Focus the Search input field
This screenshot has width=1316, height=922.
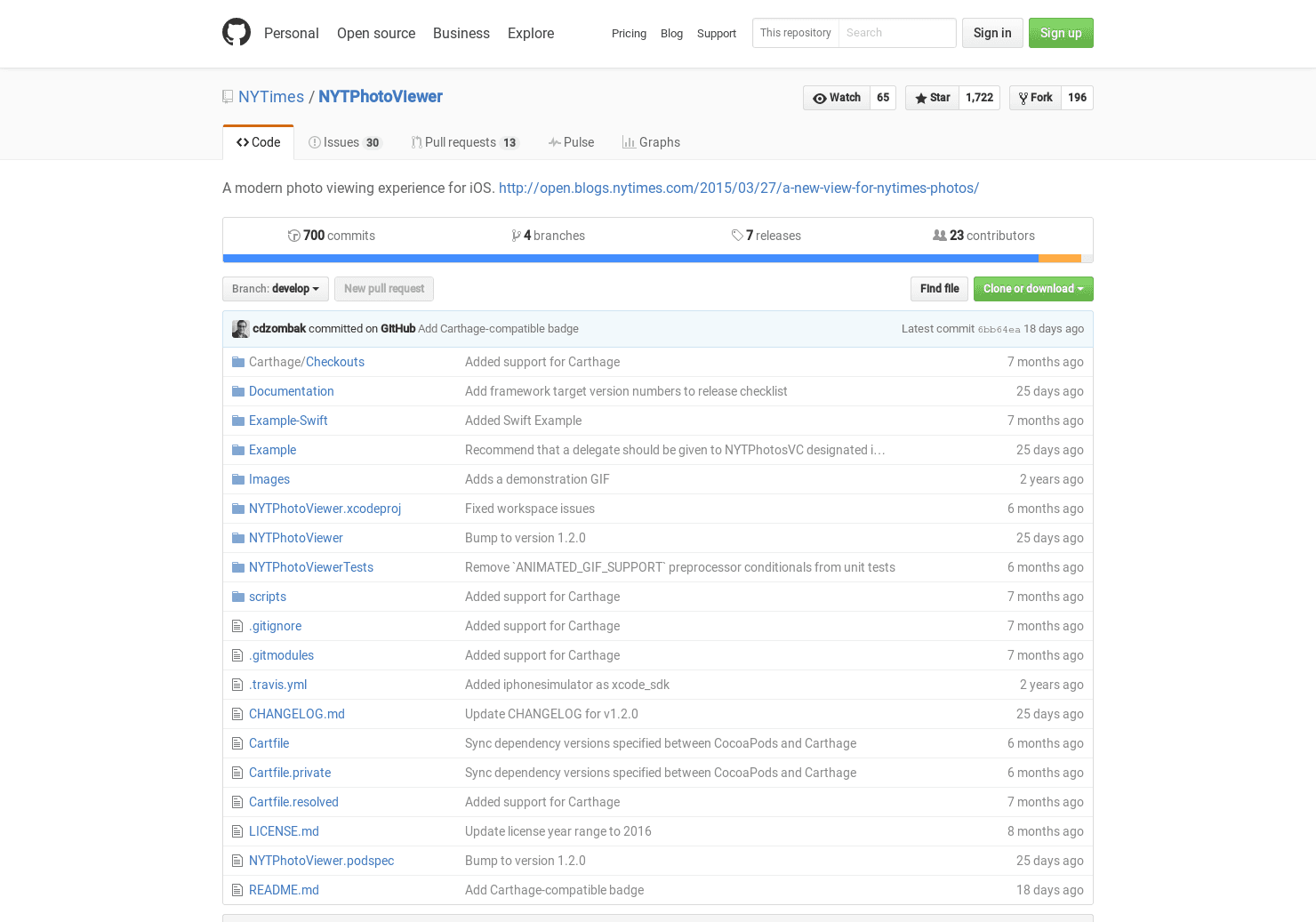pyautogui.click(x=896, y=33)
